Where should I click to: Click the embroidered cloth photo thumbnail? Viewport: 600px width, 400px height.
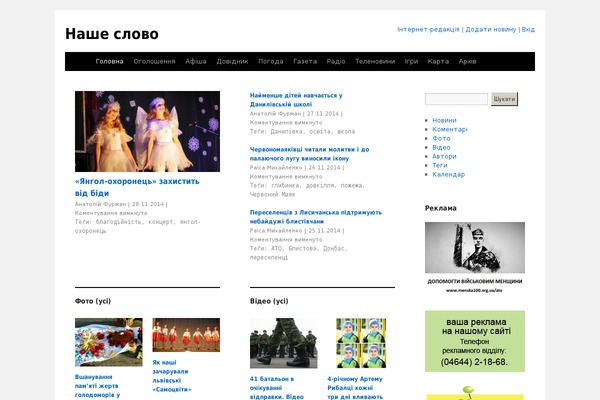click(109, 342)
